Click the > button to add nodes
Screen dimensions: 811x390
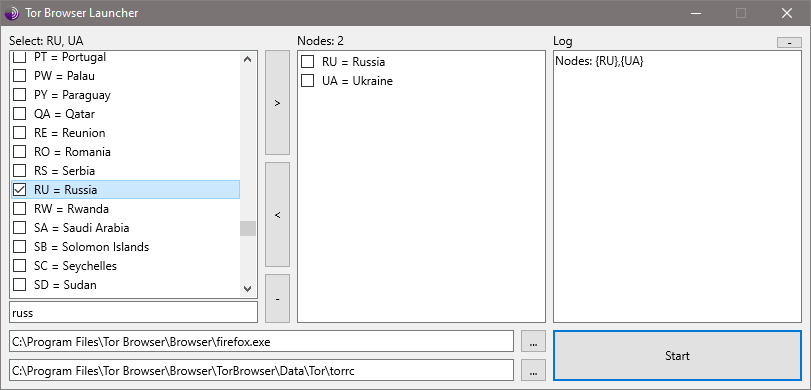[x=277, y=102]
